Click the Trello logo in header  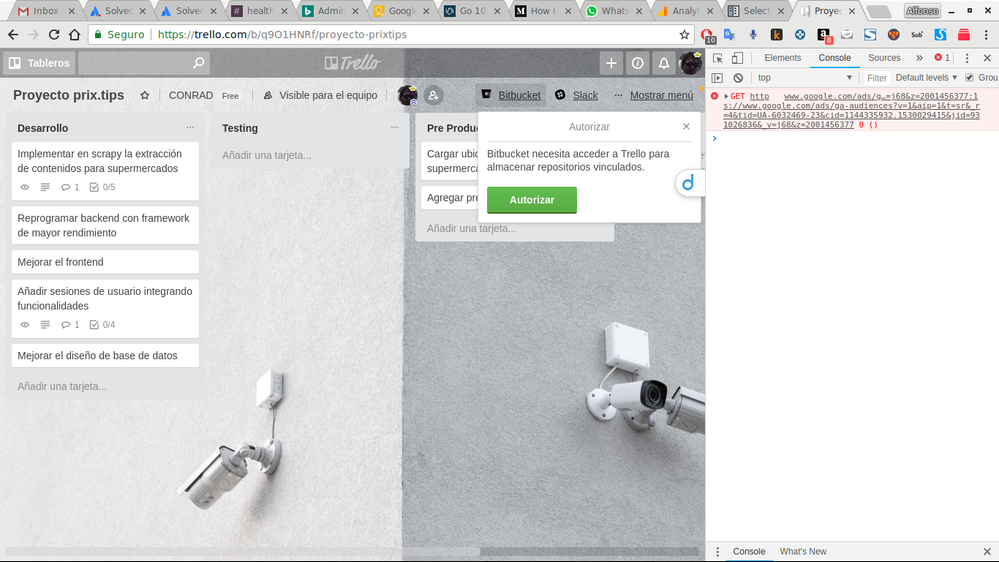[x=352, y=63]
